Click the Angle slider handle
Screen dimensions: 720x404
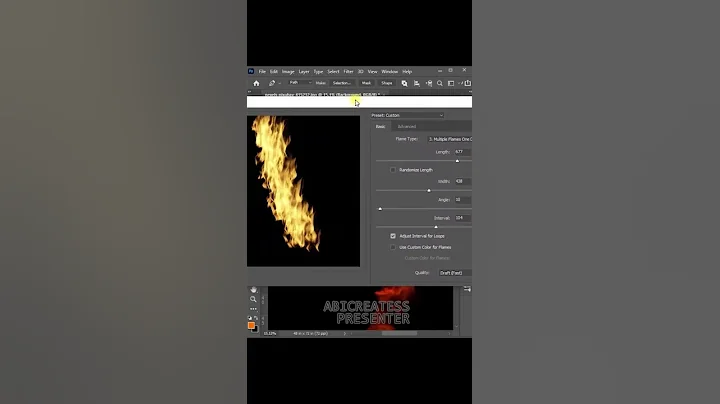[x=380, y=209]
